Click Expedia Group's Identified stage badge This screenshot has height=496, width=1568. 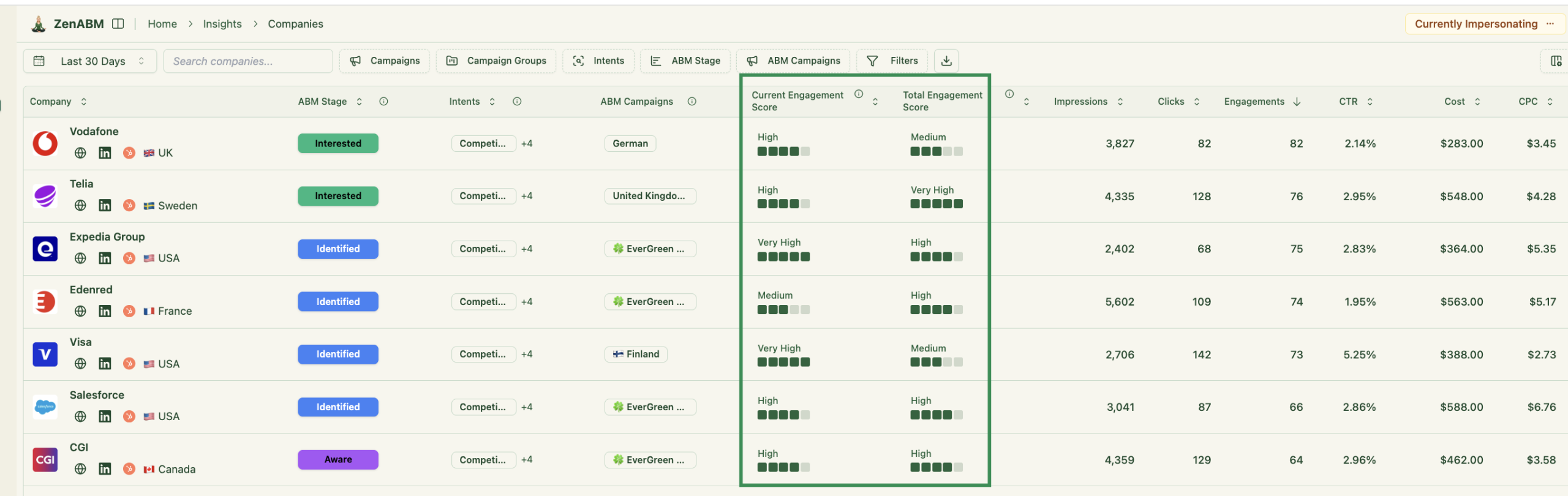[x=338, y=249]
